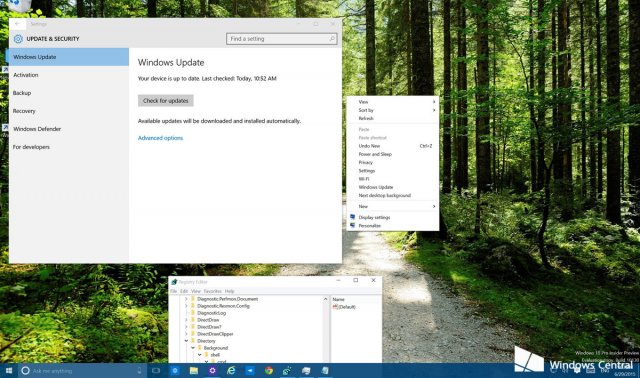Click the green satellite app icon on taskbar
640x378 pixels.
(287, 371)
